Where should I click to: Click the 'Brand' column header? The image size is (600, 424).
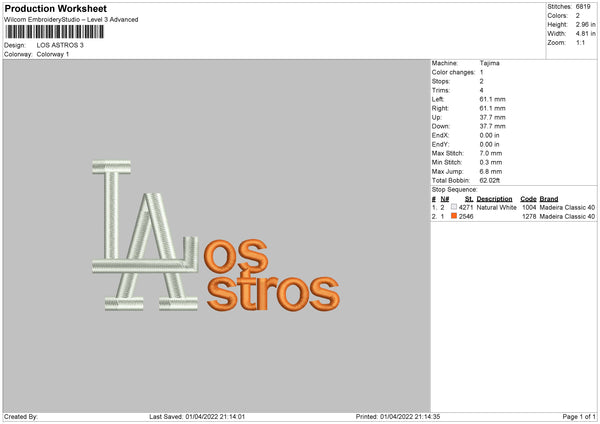point(549,199)
